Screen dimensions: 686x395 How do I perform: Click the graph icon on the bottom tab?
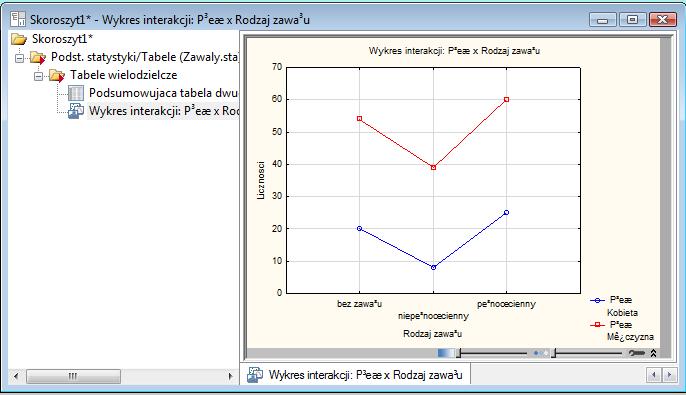coord(255,375)
